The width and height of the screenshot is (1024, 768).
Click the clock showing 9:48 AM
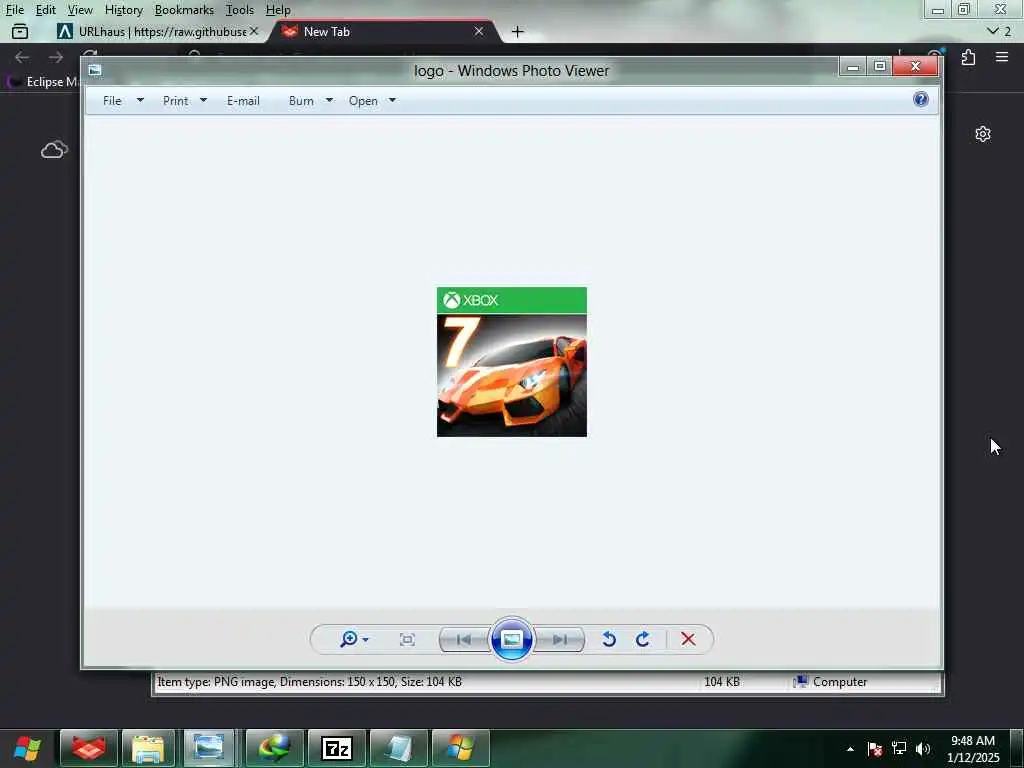pos(972,741)
